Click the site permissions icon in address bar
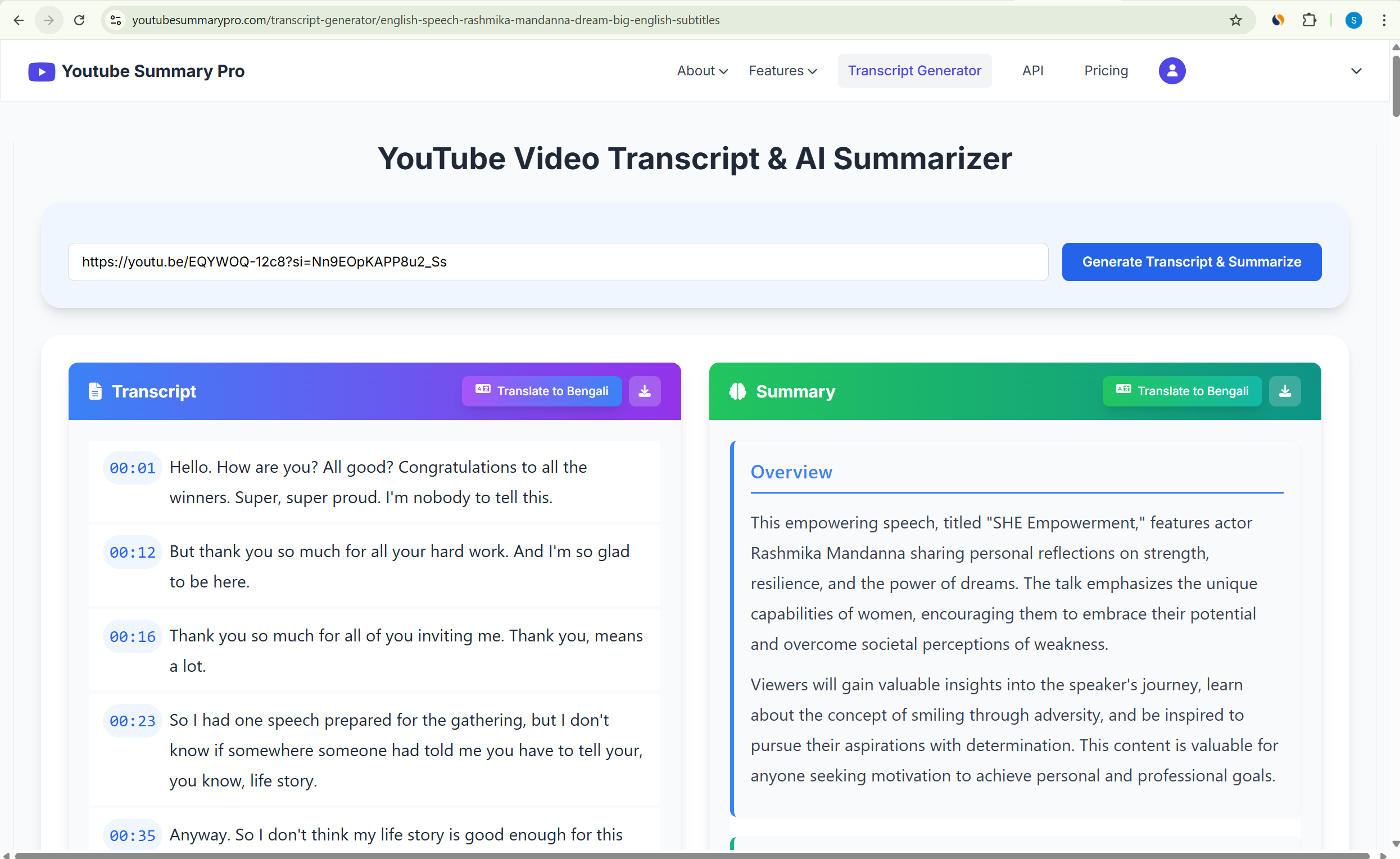Image resolution: width=1400 pixels, height=859 pixels. (x=115, y=20)
